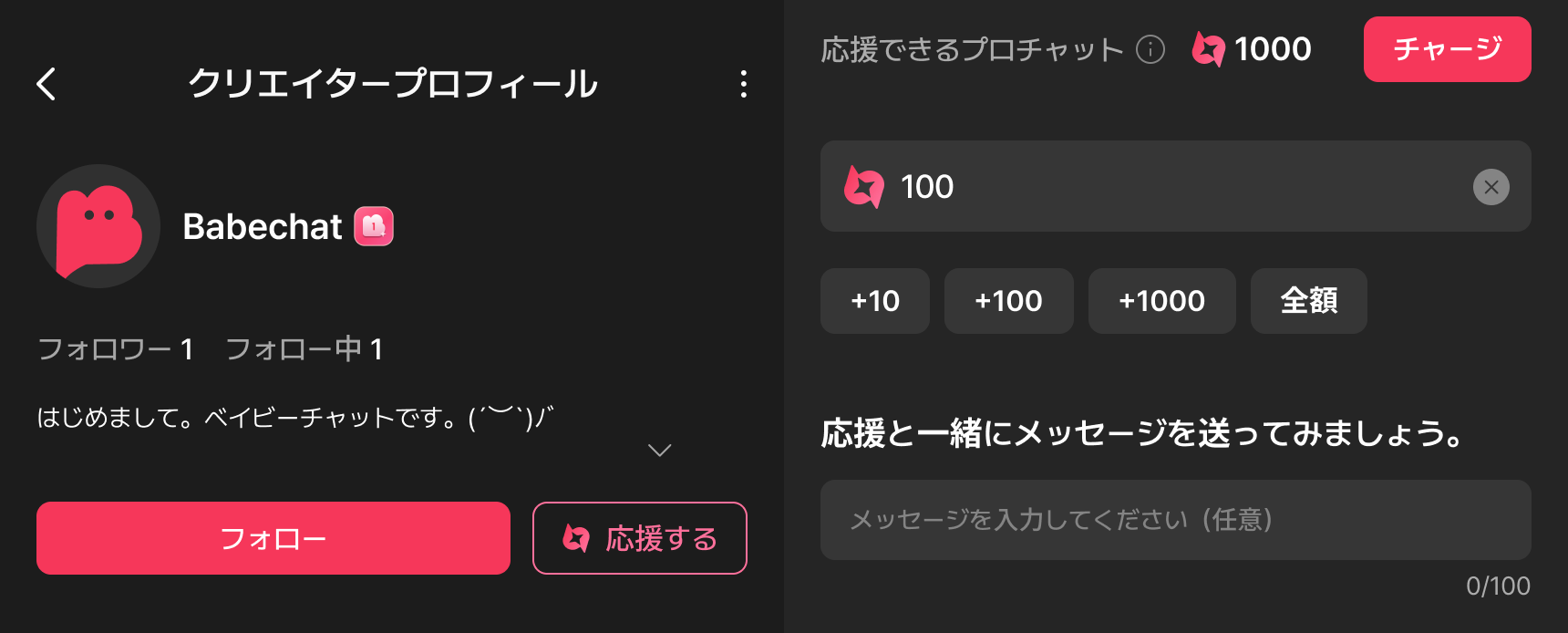Screen dimensions: 1568x633
Task: Click the star icon inside the amount field
Action: coord(864,187)
